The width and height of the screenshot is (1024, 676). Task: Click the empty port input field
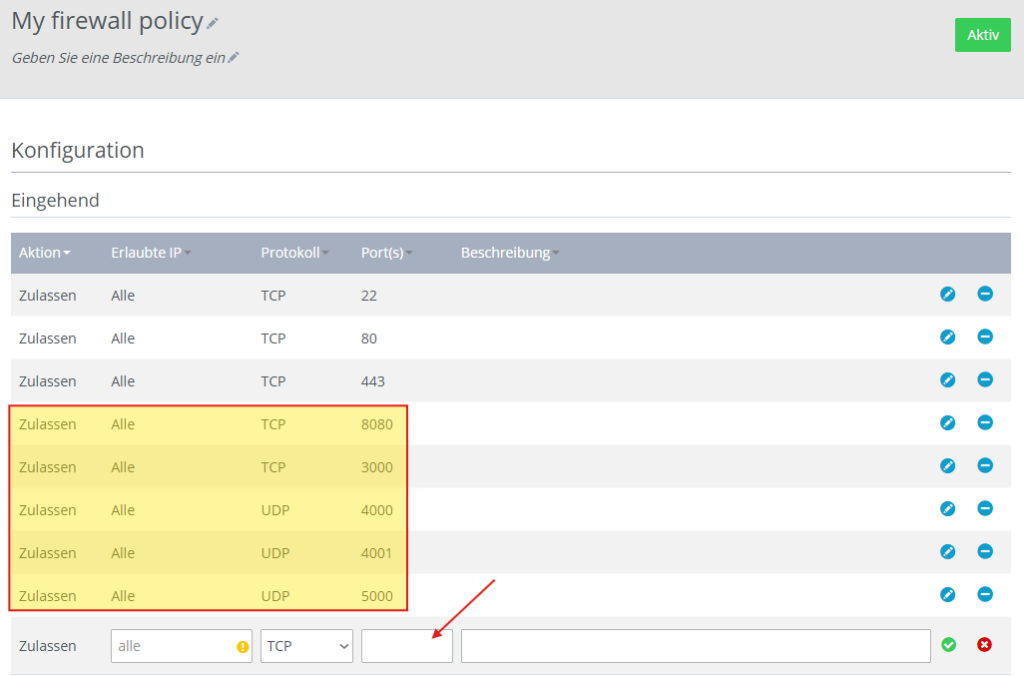pyautogui.click(x=406, y=646)
